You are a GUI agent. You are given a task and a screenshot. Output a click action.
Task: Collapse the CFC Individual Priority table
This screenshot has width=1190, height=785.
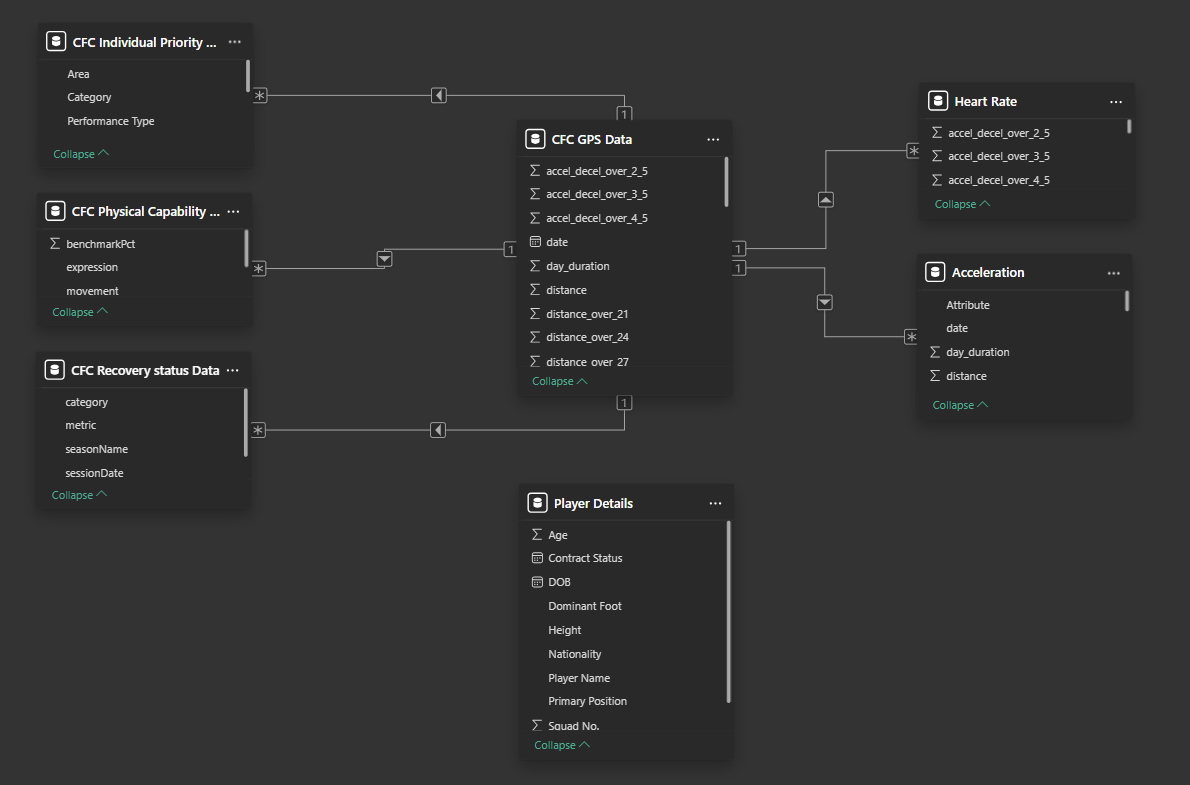[81, 153]
